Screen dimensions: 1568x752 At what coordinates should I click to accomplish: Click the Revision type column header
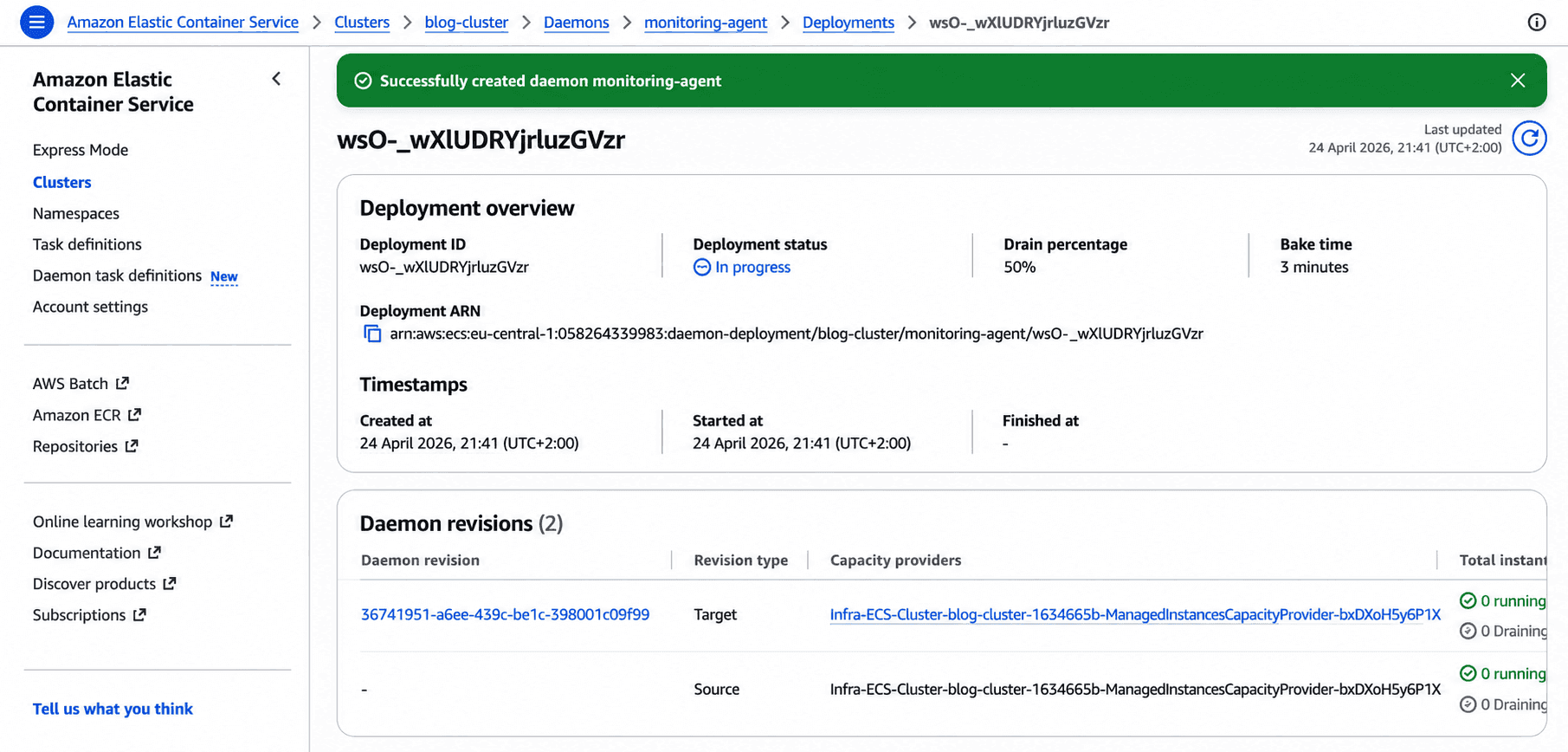[741, 561]
